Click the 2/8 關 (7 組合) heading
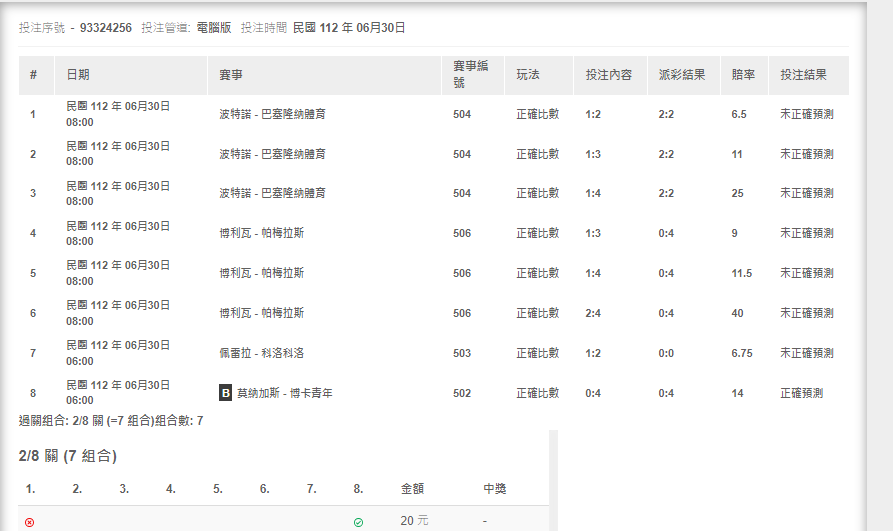 click(68, 456)
